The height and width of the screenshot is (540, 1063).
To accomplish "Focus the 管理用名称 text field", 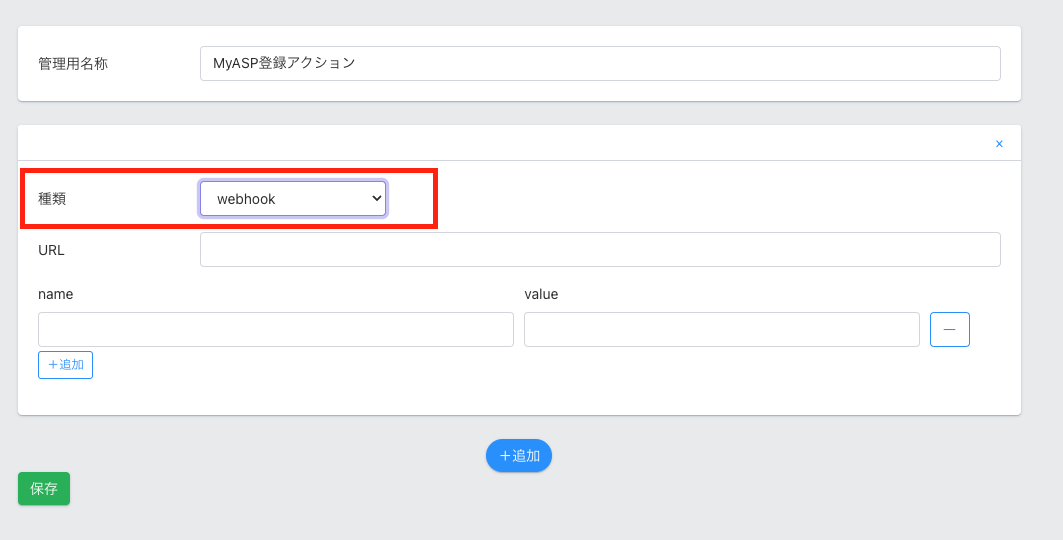I will 600,63.
